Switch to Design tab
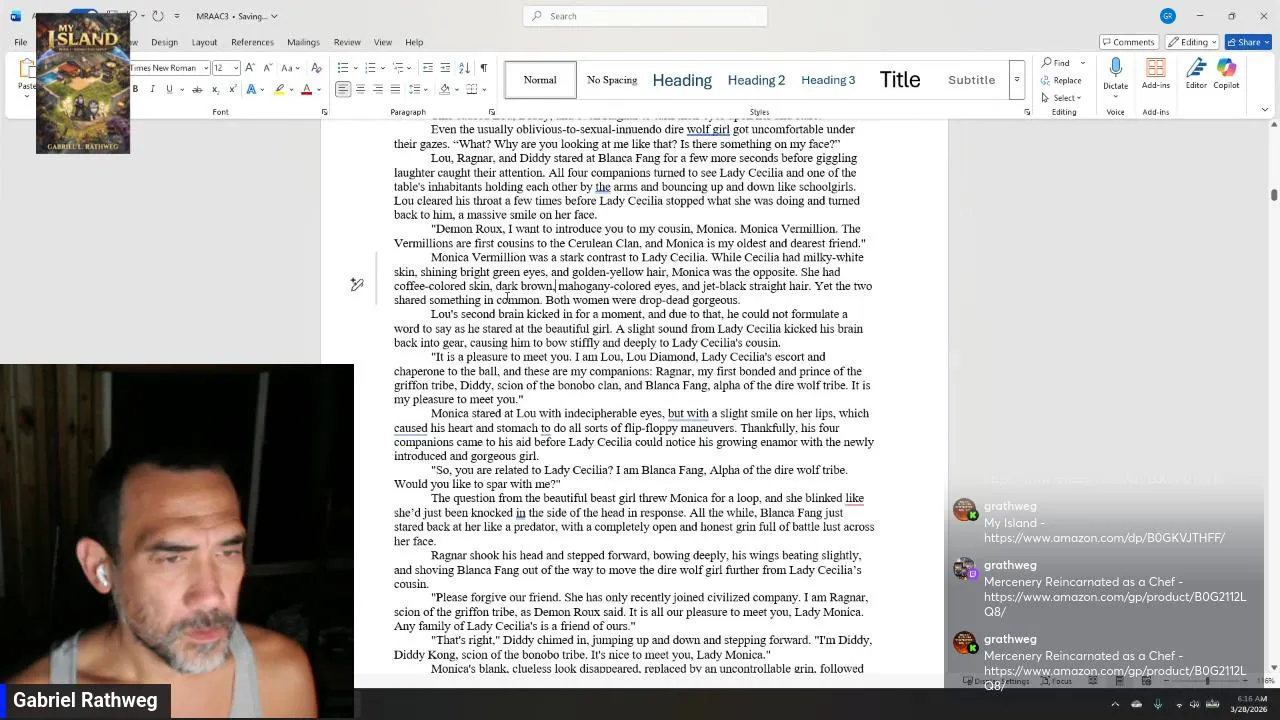The height and width of the screenshot is (720, 1280). [164, 42]
